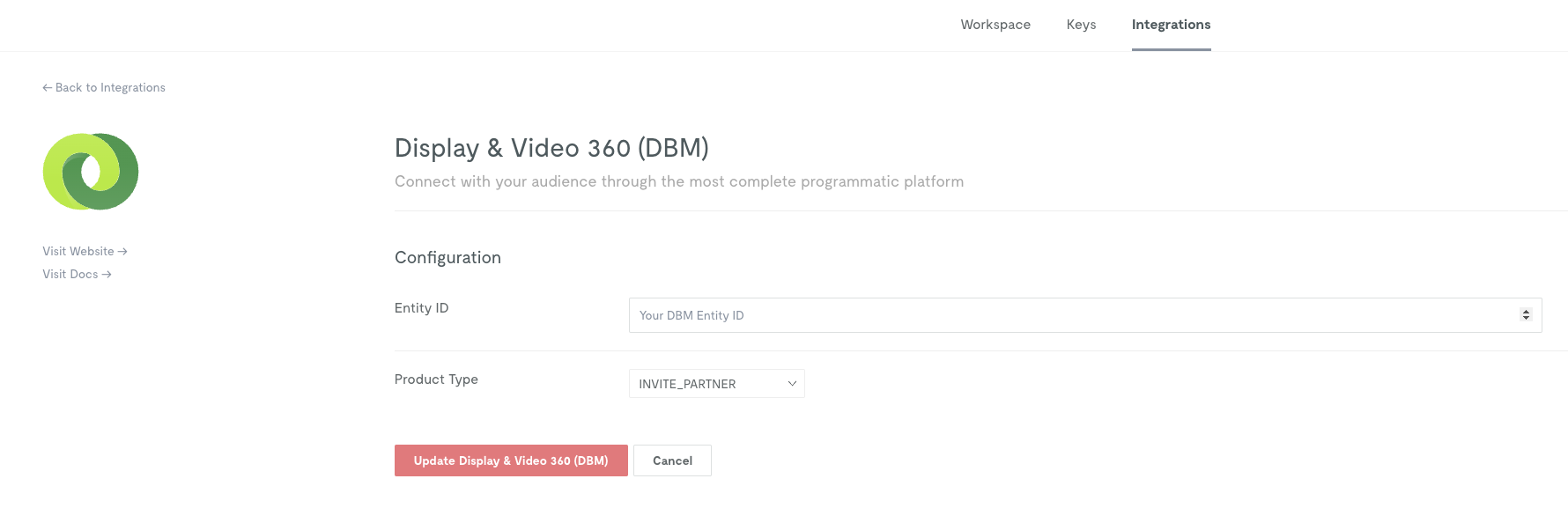Increase Entity ID with the up stepper arrow

[1526, 312]
